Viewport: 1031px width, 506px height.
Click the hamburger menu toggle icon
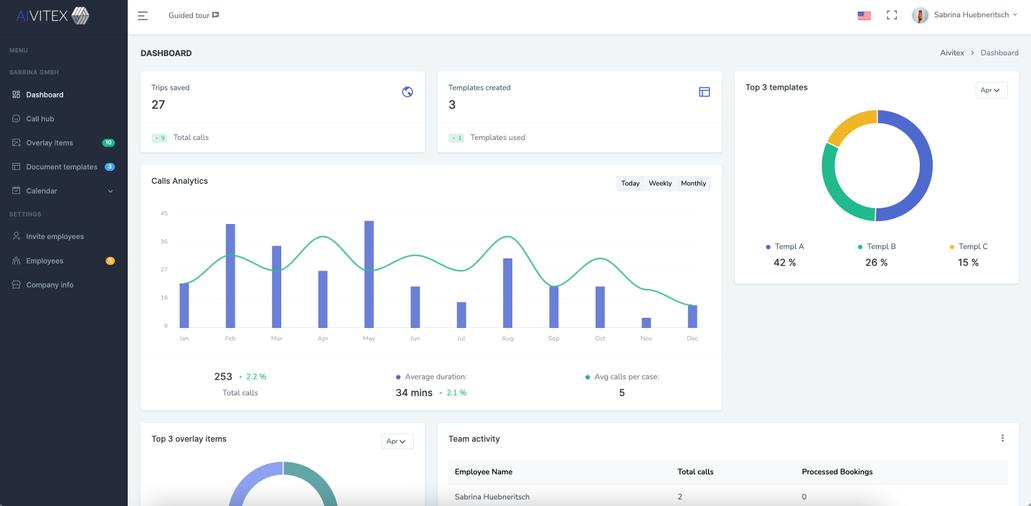click(143, 16)
